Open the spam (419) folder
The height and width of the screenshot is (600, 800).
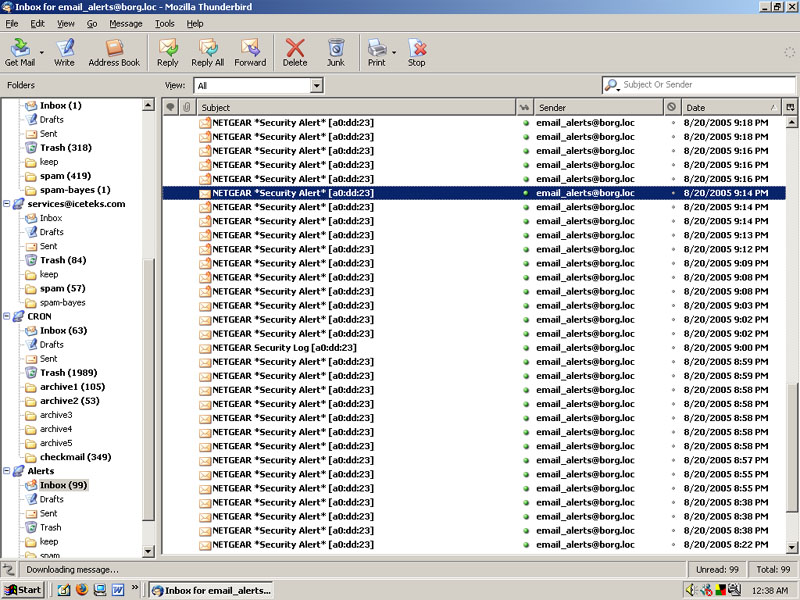tap(65, 176)
